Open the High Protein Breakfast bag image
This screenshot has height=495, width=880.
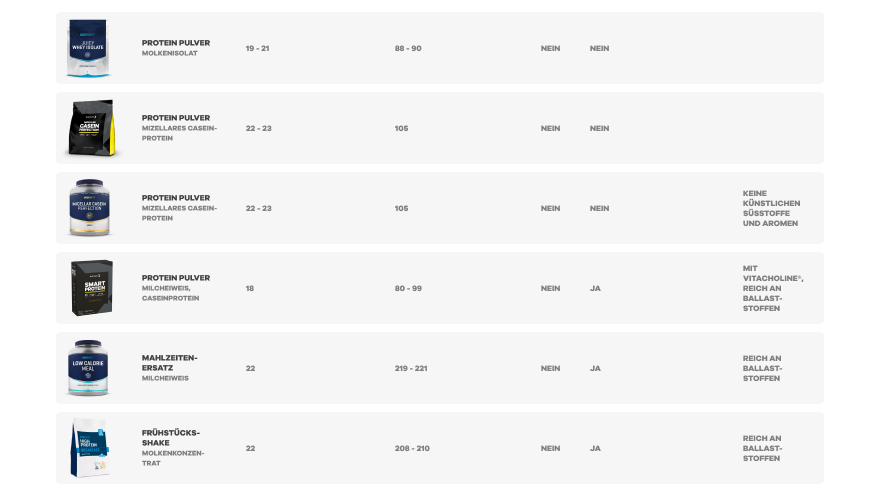pyautogui.click(x=90, y=448)
